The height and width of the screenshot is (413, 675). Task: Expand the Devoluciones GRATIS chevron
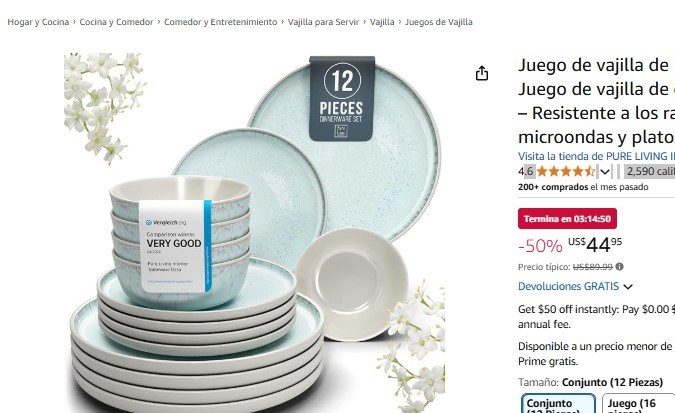[x=628, y=287]
